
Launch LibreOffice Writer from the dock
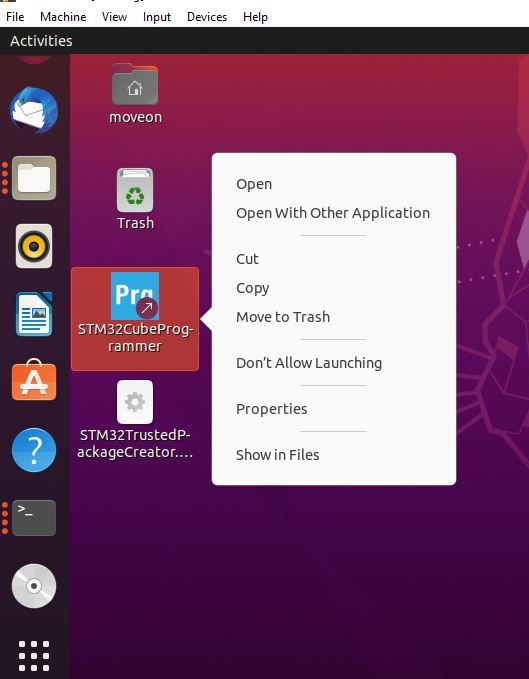click(x=34, y=314)
